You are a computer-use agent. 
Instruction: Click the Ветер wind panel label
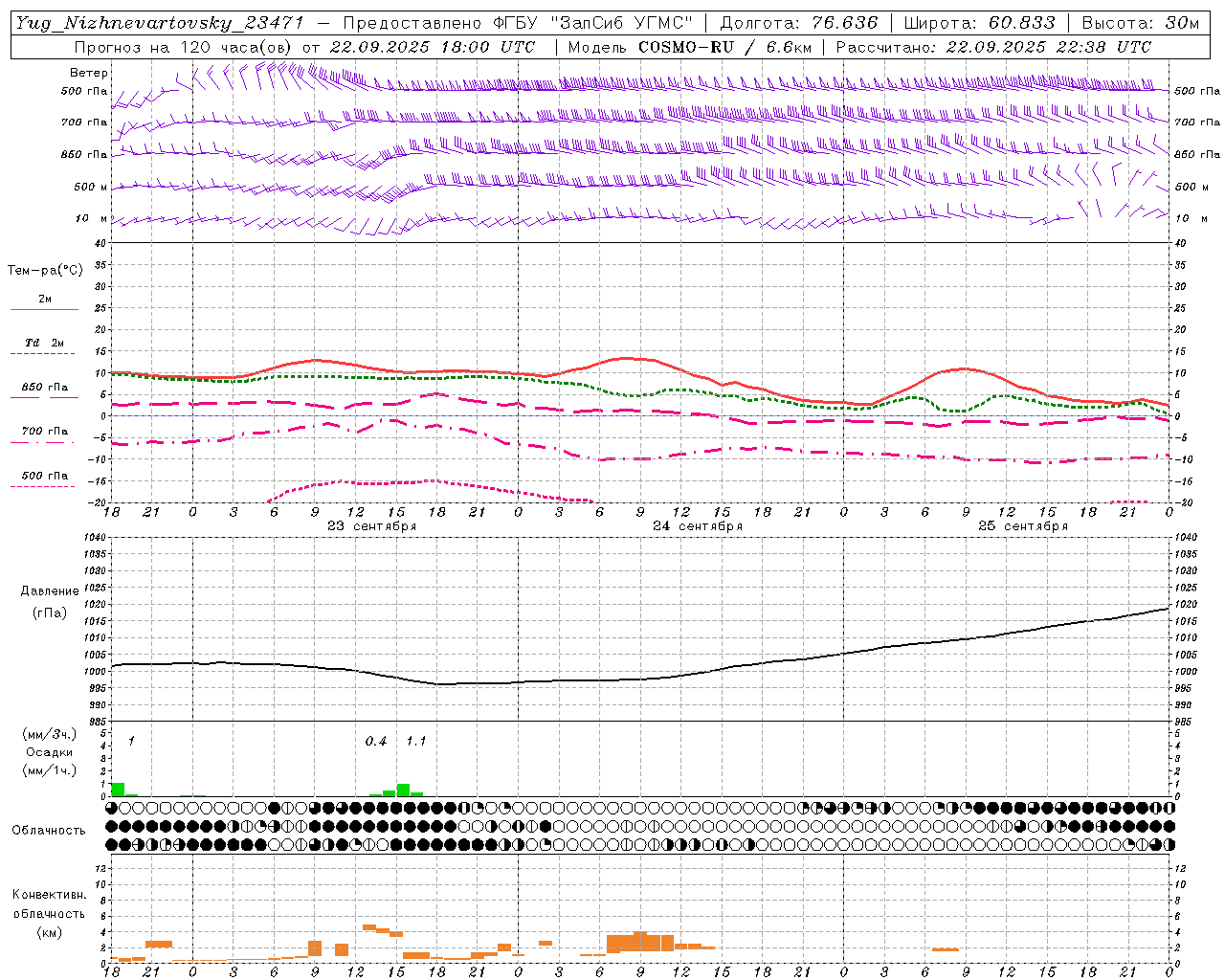point(89,73)
